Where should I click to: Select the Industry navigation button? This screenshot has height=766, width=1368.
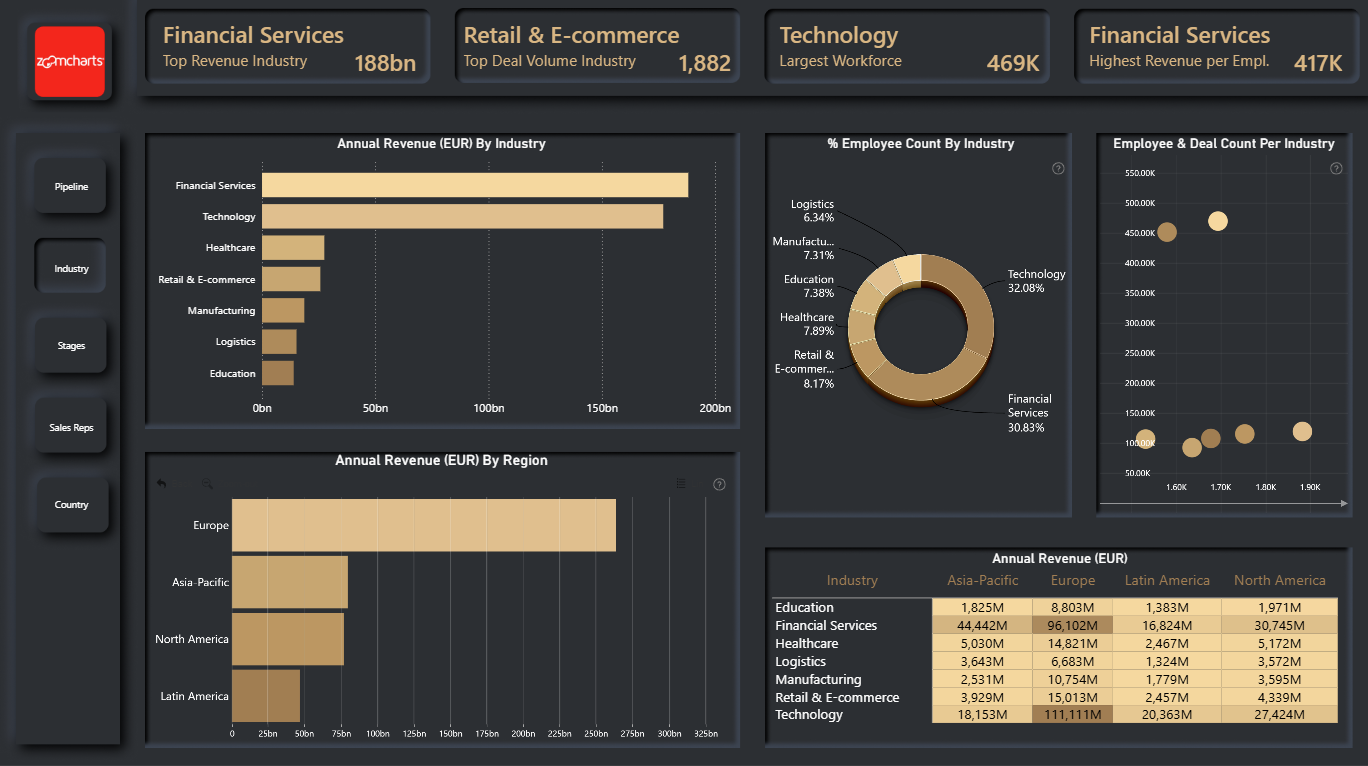pos(71,269)
